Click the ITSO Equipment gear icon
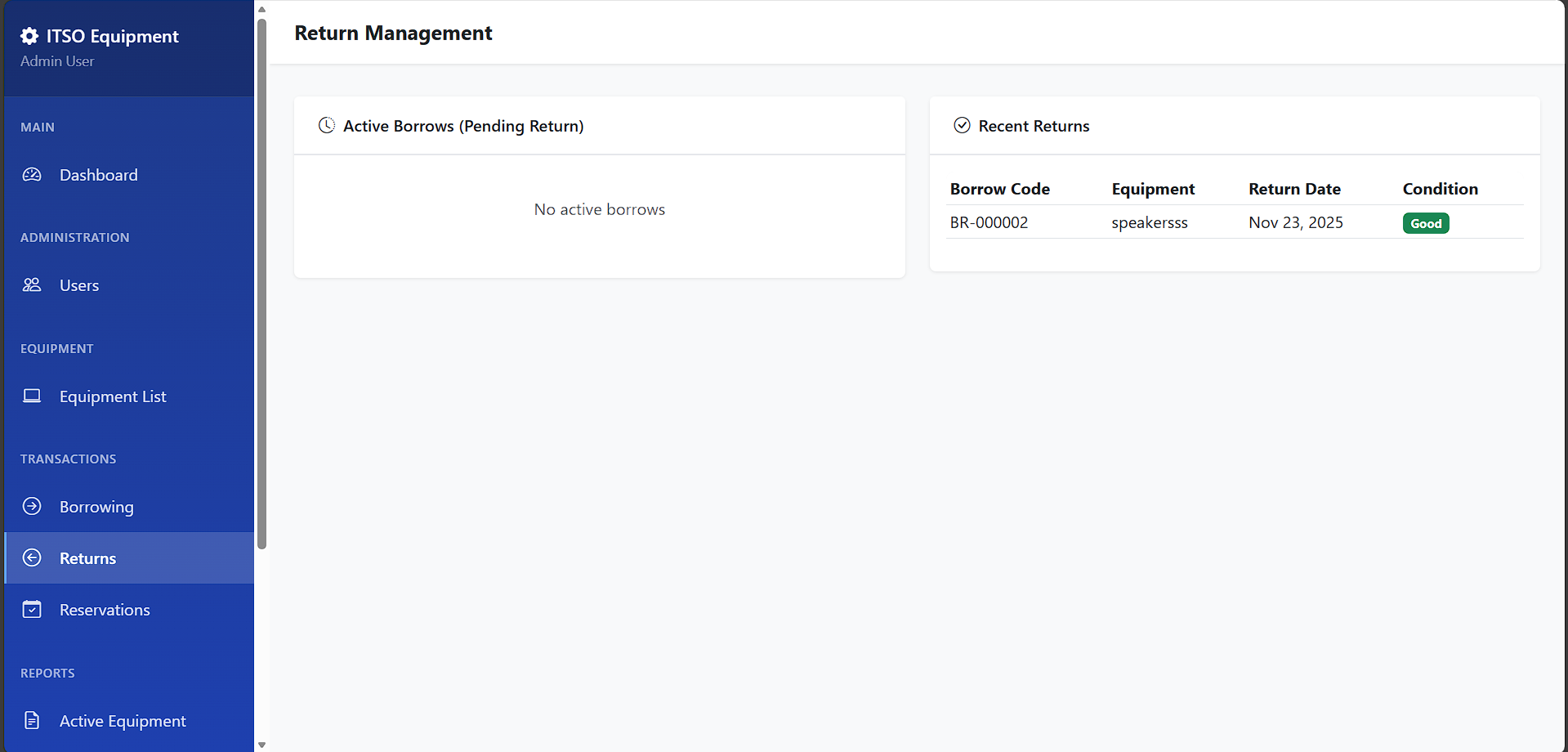The image size is (1568, 752). (x=29, y=36)
